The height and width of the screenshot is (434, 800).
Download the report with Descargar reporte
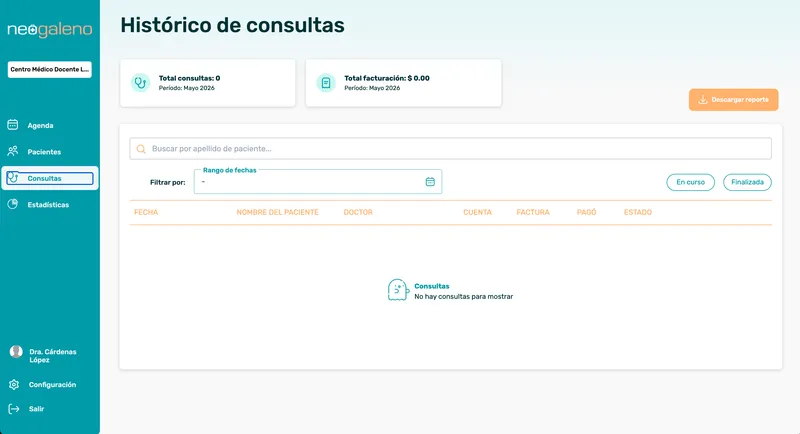click(733, 99)
